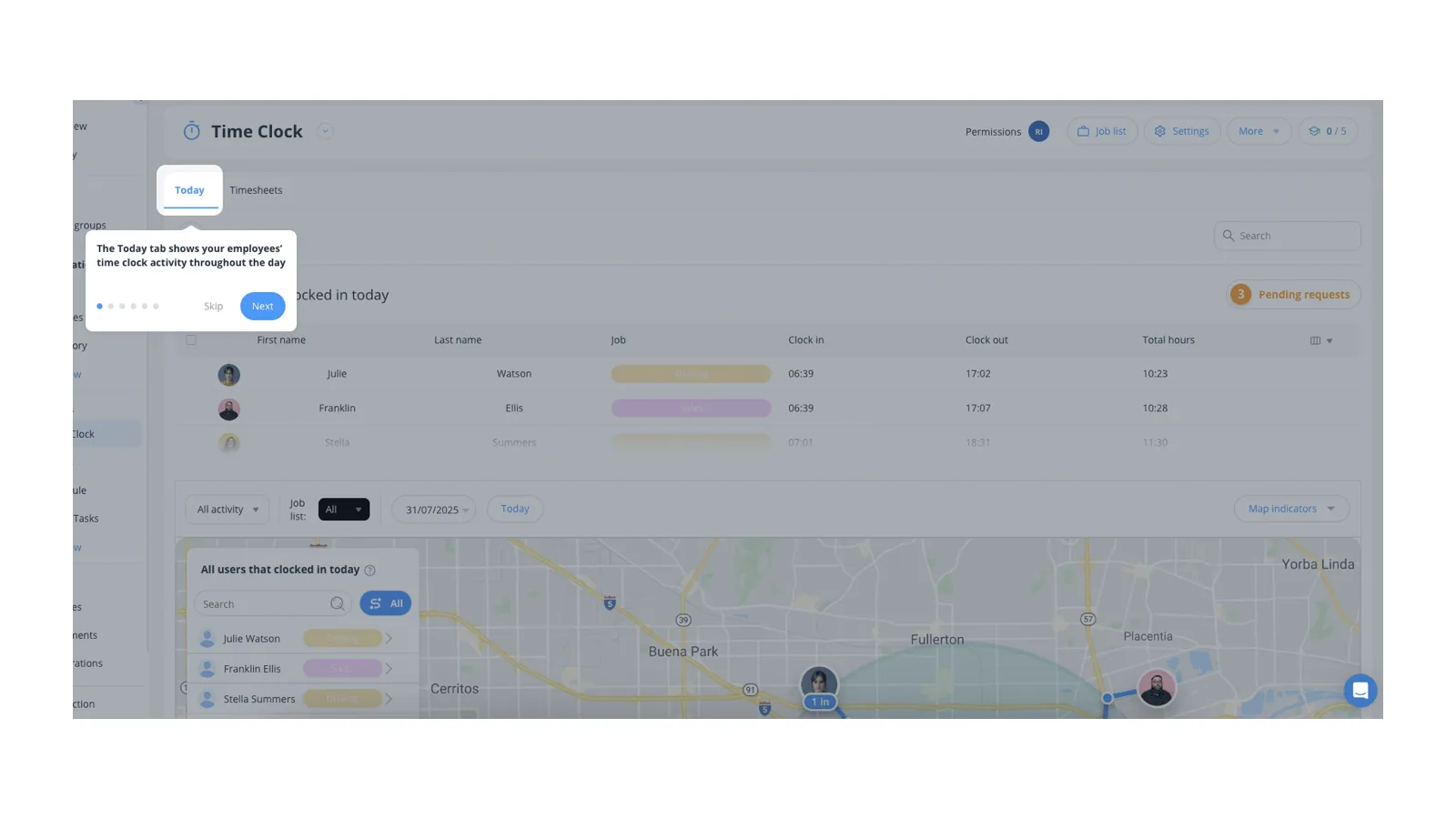1456x819 pixels.
Task: Click the blue route dot on the map
Action: (1107, 698)
